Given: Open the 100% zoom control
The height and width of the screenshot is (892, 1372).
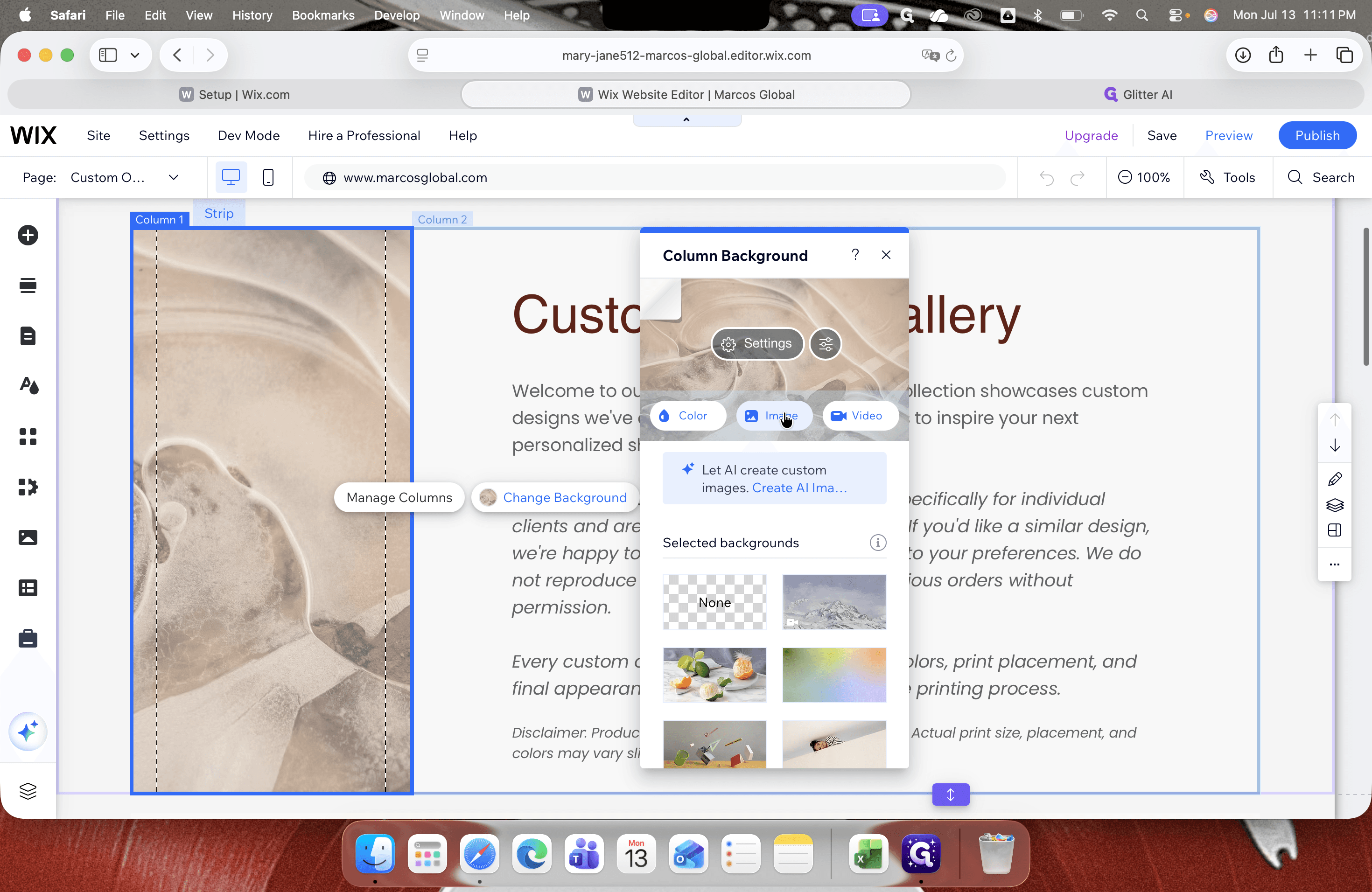Looking at the screenshot, I should (1144, 177).
